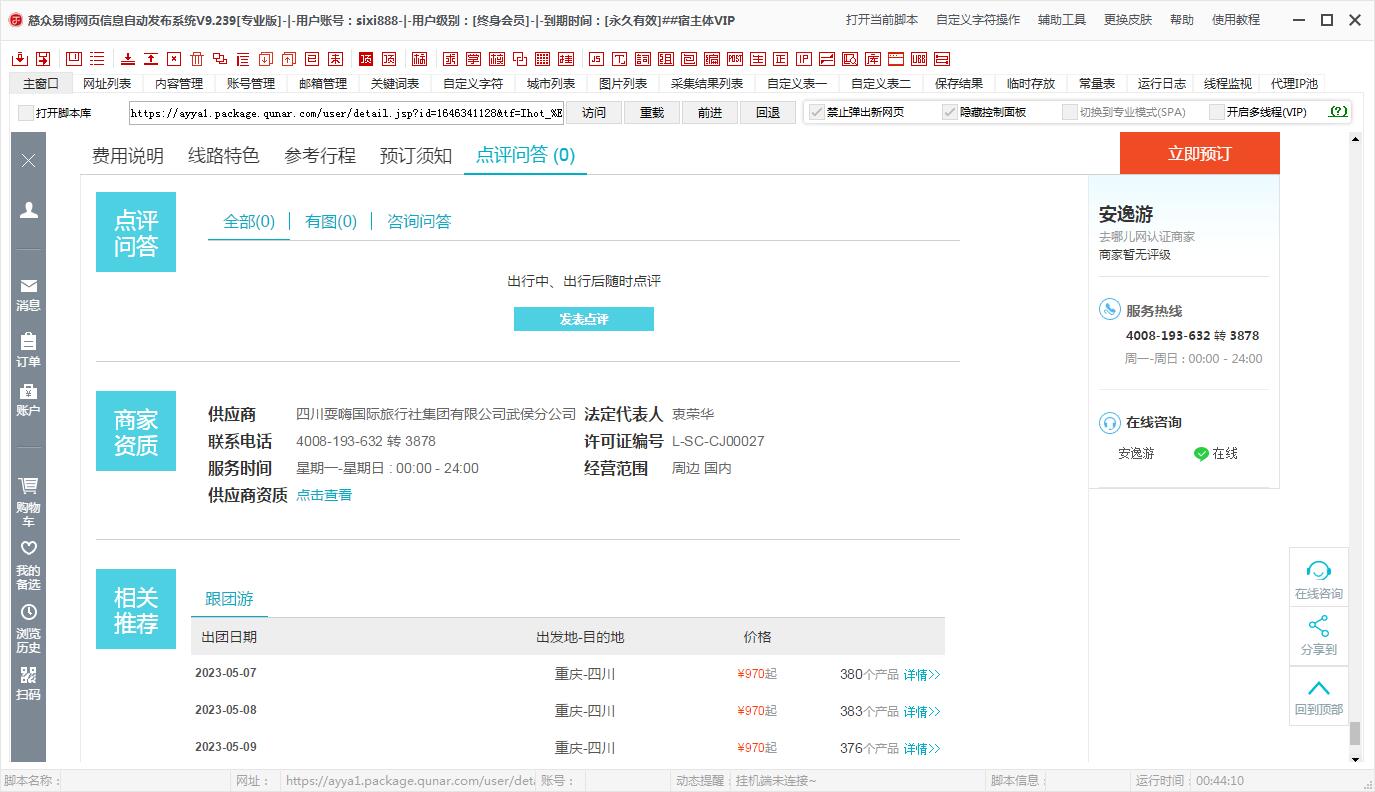The width and height of the screenshot is (1375, 792).
Task: Switch to 代理IP池 tab
Action: [x=1294, y=84]
